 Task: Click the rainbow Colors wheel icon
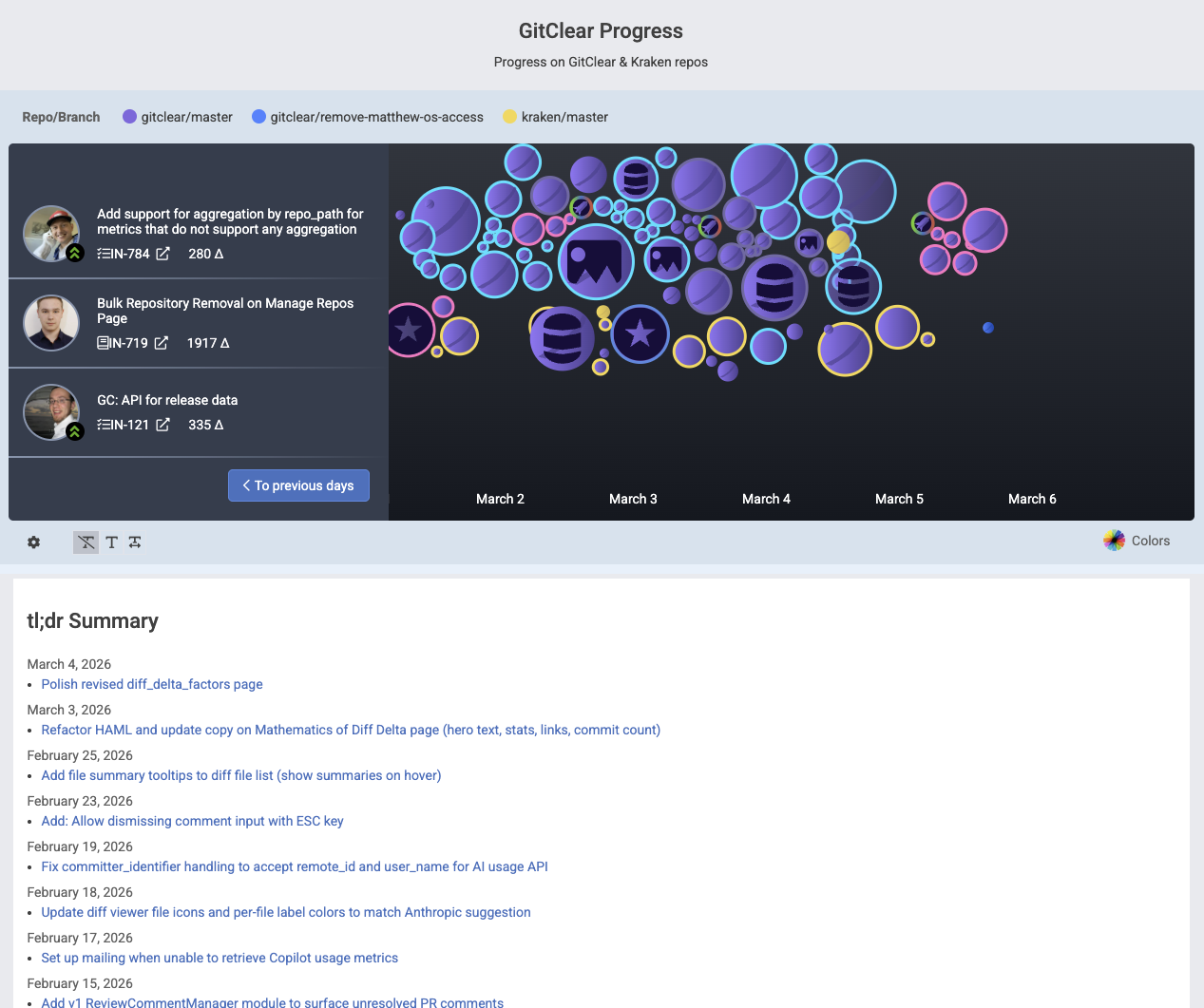1114,541
